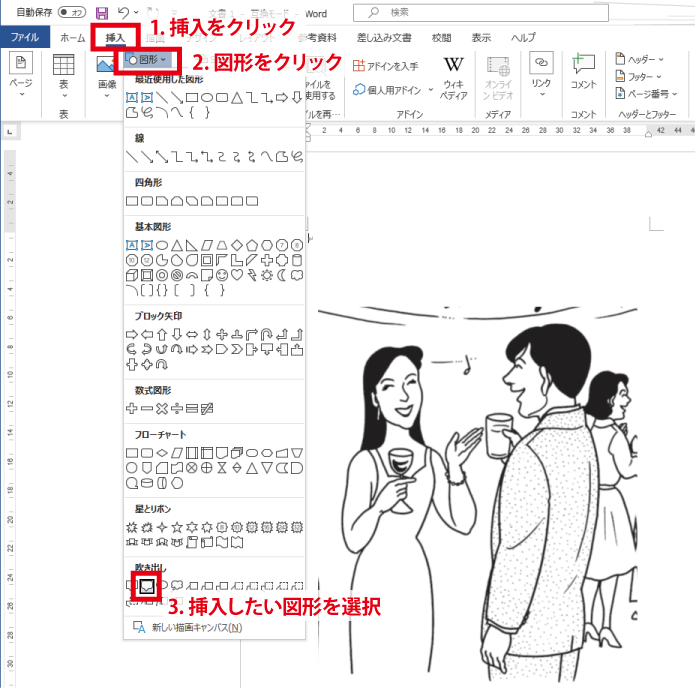Switch to the ホーム tab
695x688 pixels.
point(72,38)
